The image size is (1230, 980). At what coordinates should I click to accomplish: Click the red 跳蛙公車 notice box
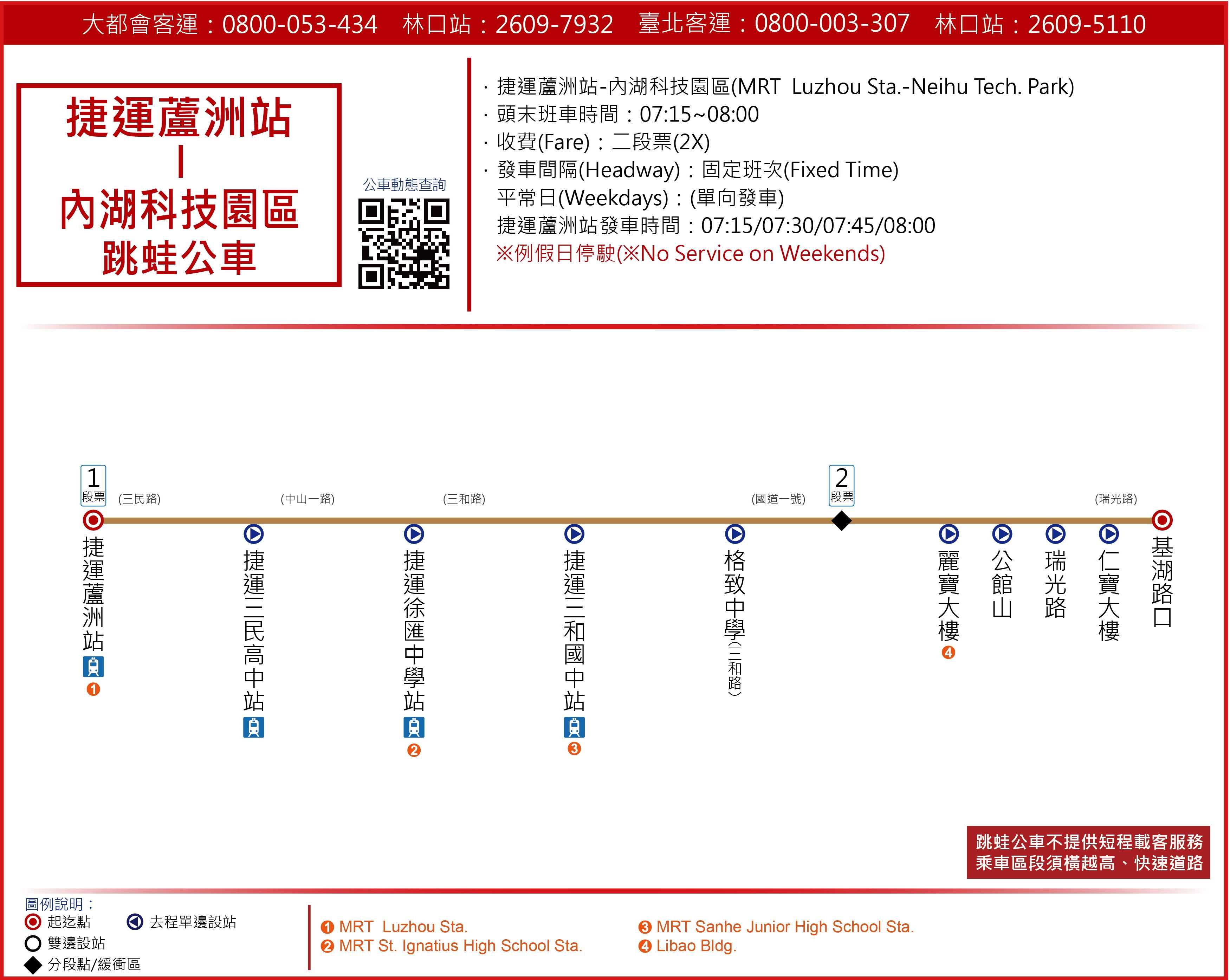pyautogui.click(x=1088, y=852)
